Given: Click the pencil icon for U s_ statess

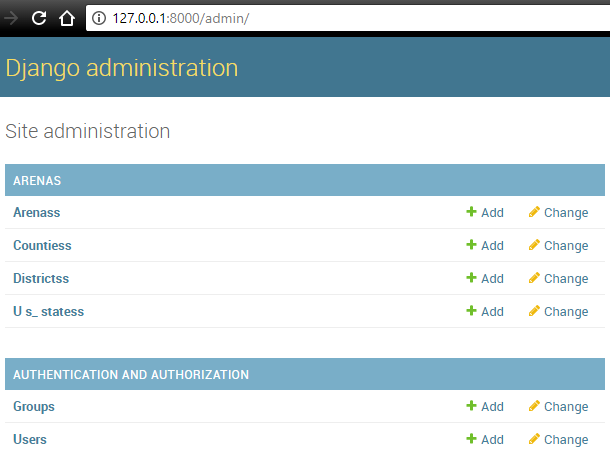Looking at the screenshot, I should point(534,311).
